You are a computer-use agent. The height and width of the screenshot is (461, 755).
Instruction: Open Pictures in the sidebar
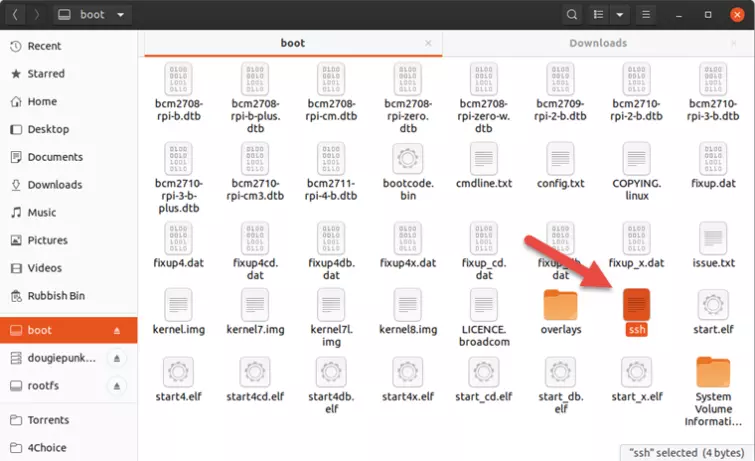(68, 240)
